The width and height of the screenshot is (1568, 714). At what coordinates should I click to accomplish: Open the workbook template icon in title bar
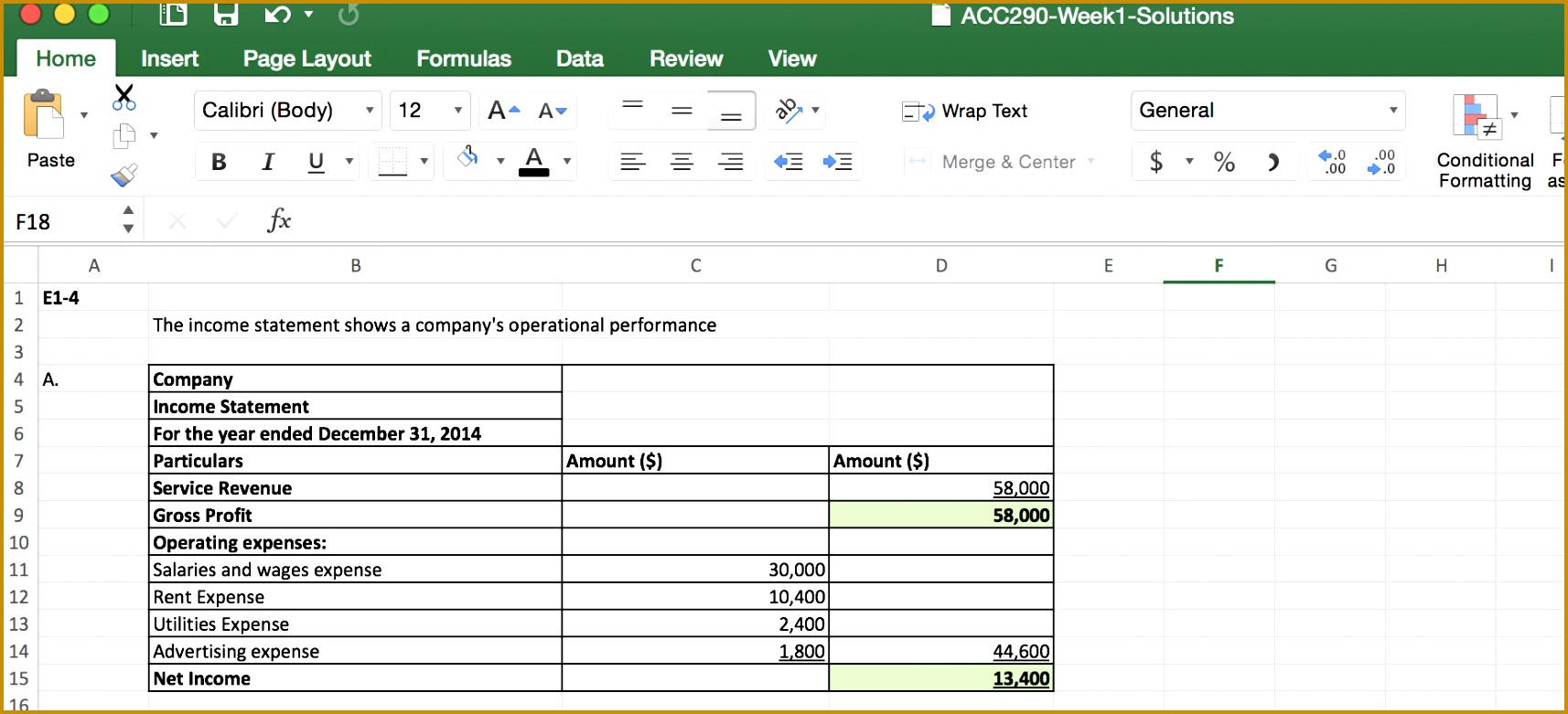(174, 15)
